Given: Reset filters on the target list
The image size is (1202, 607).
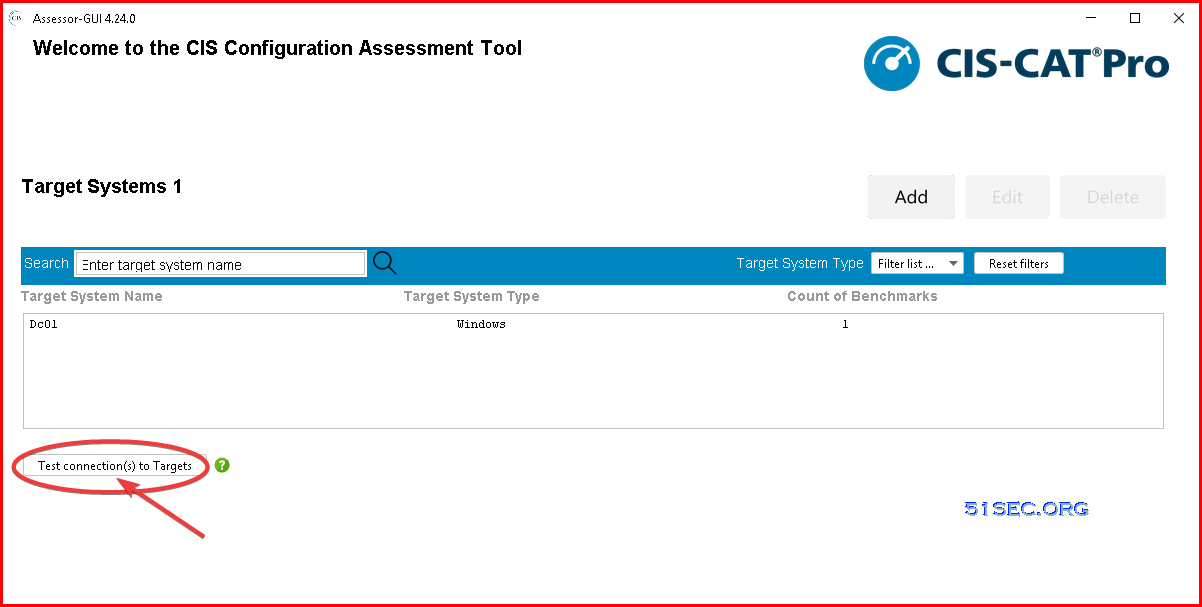Looking at the screenshot, I should pos(1019,263).
